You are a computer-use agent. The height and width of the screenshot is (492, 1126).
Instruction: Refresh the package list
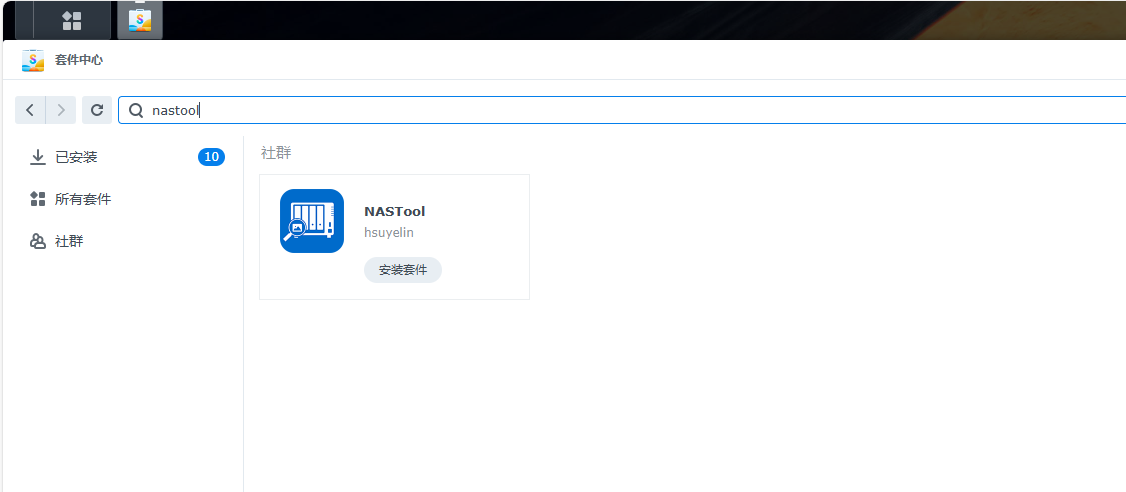click(97, 110)
